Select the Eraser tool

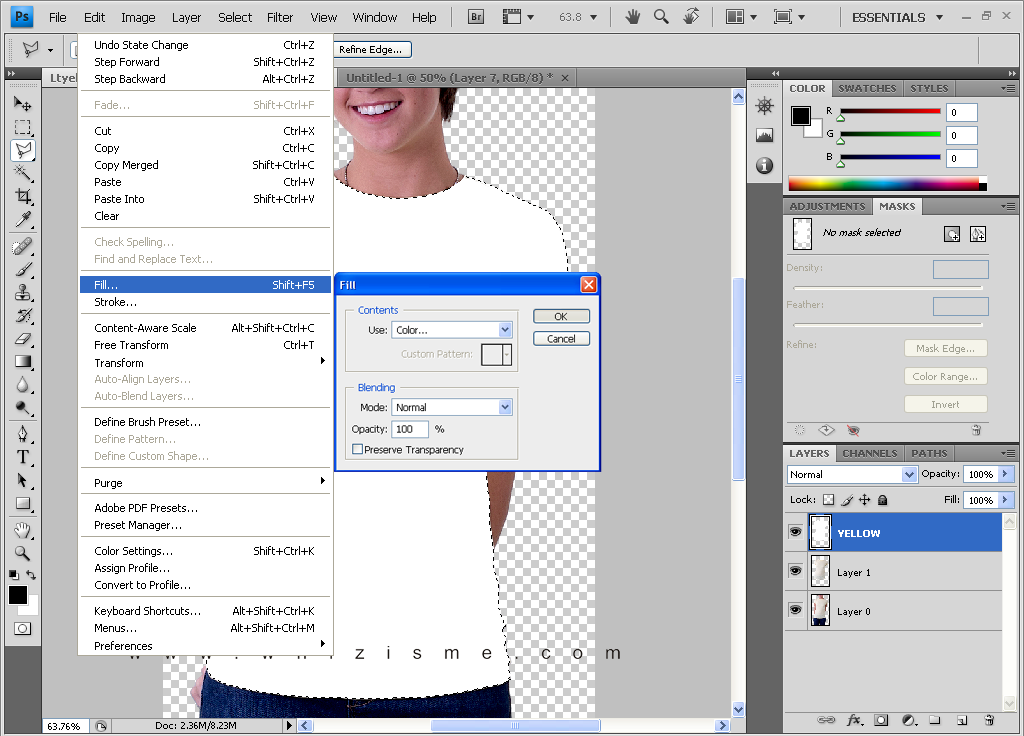tap(23, 339)
